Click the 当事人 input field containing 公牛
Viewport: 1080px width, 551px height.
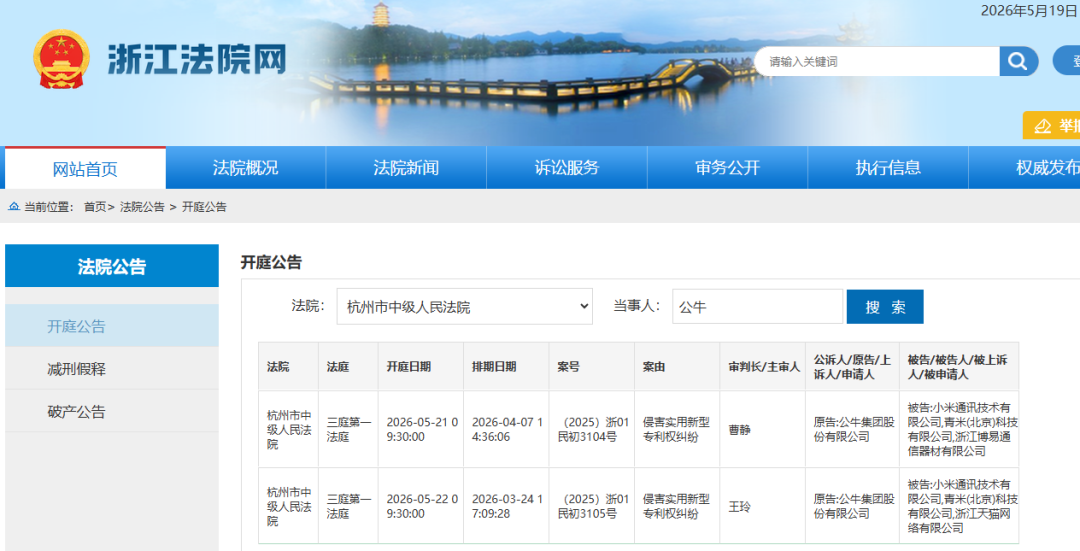(758, 306)
